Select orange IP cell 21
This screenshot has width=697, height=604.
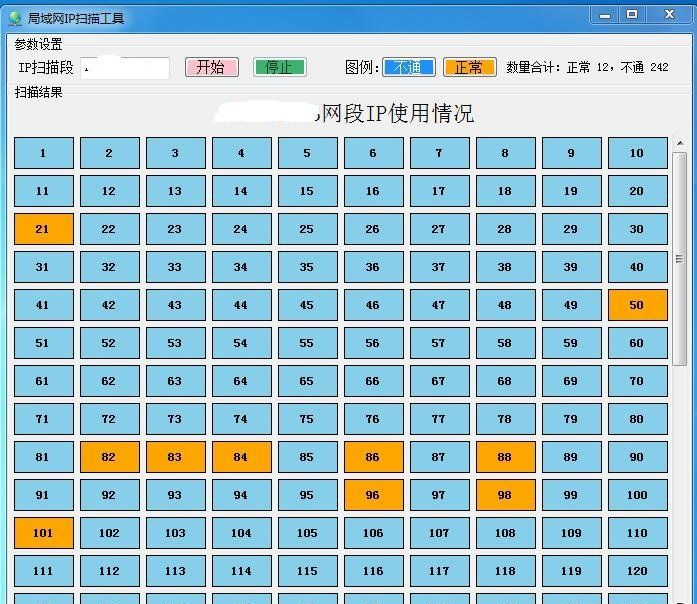pos(43,229)
